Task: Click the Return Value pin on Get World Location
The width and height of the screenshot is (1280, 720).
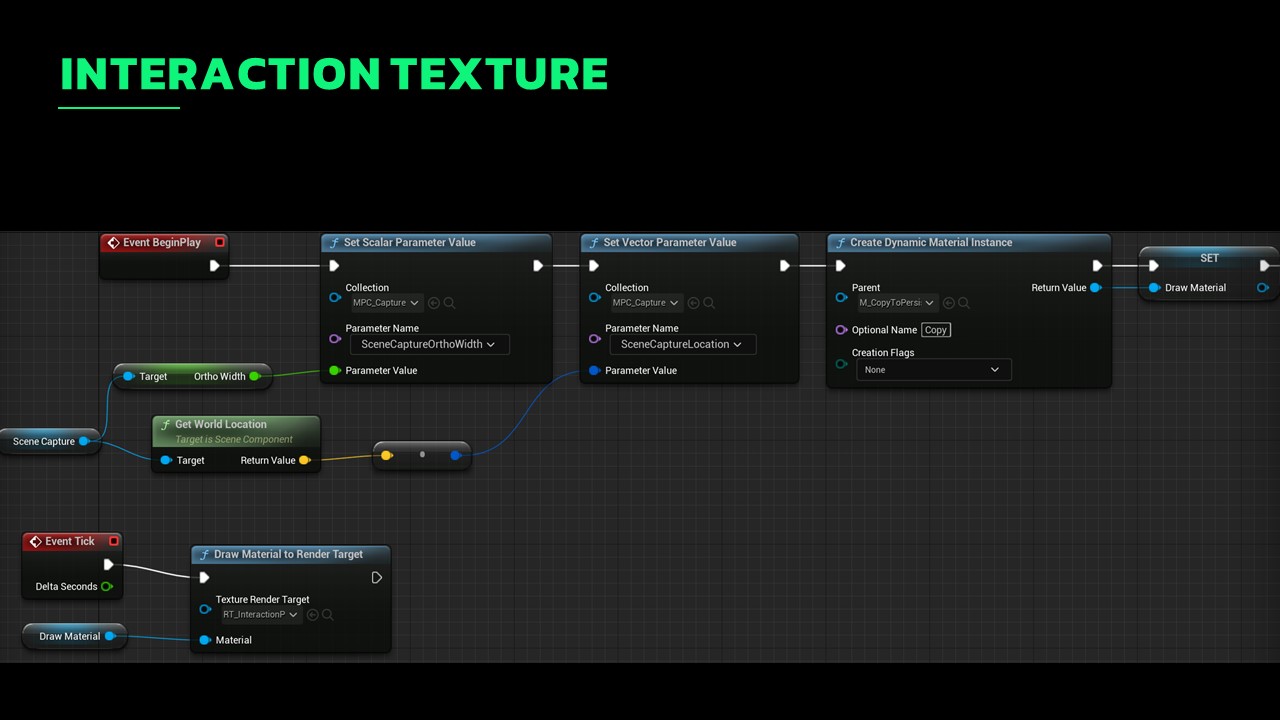Action: [x=305, y=460]
